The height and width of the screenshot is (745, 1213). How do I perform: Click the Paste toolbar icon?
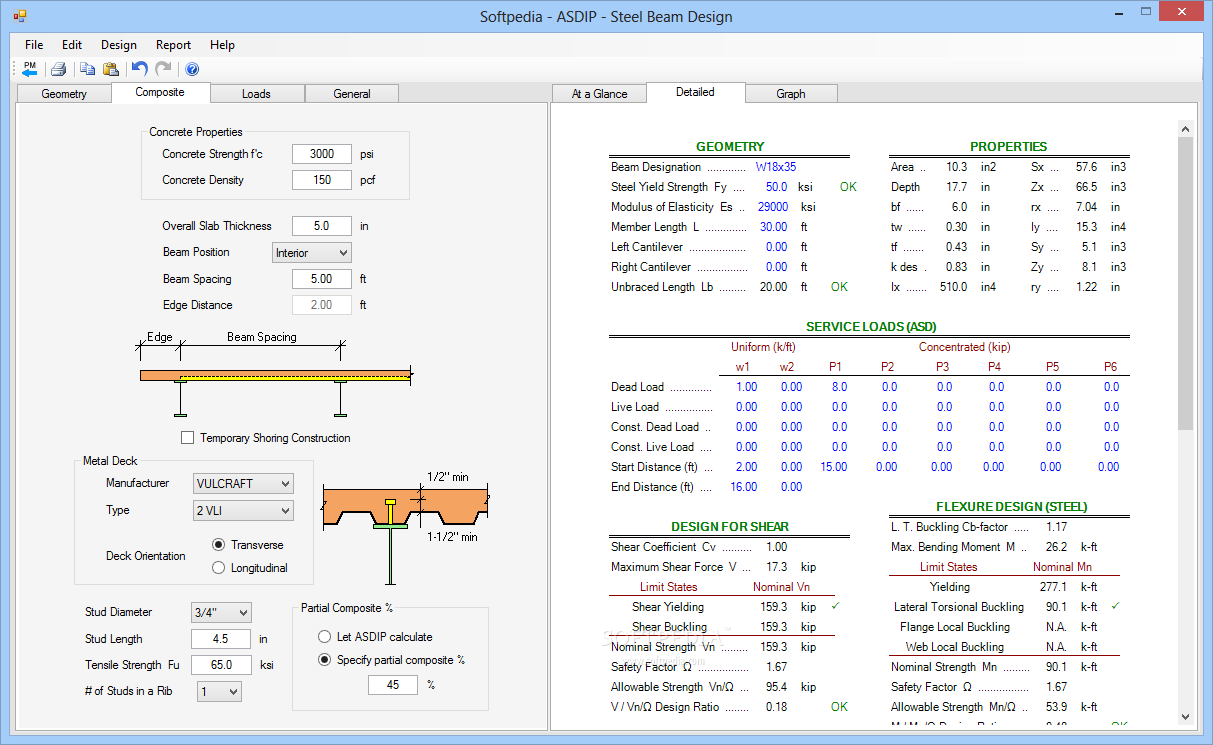tap(111, 69)
